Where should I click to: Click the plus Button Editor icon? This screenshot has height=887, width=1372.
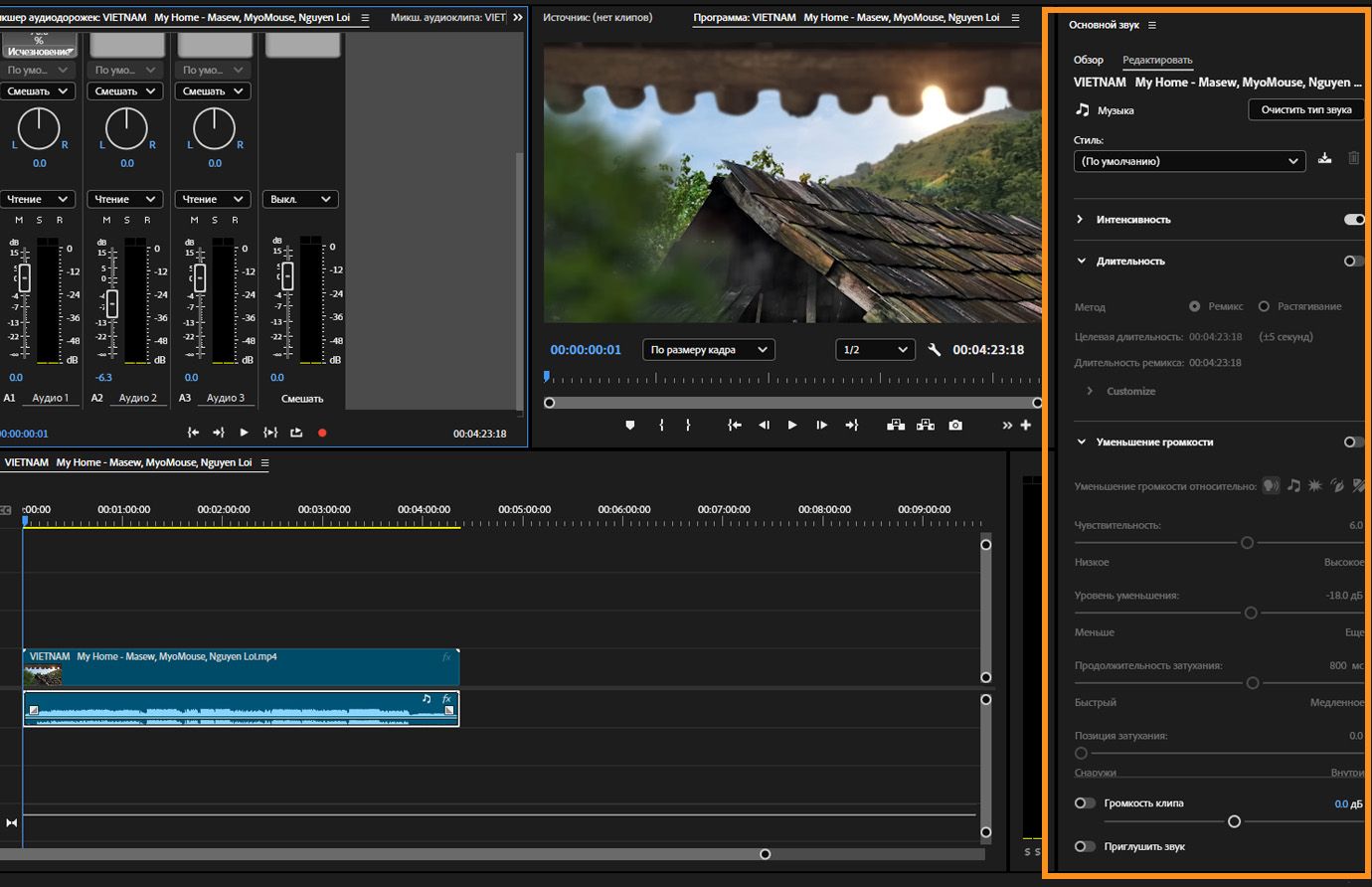pyautogui.click(x=1026, y=425)
